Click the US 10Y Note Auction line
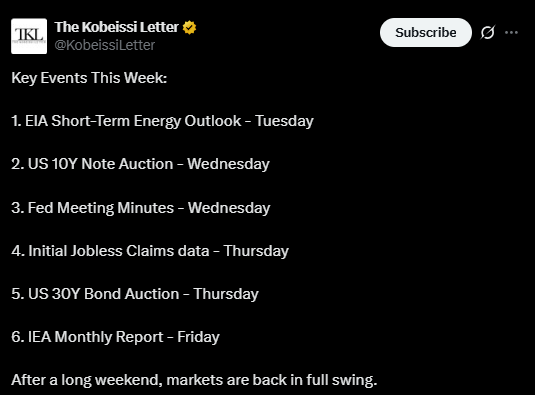The width and height of the screenshot is (535, 395). tap(140, 164)
